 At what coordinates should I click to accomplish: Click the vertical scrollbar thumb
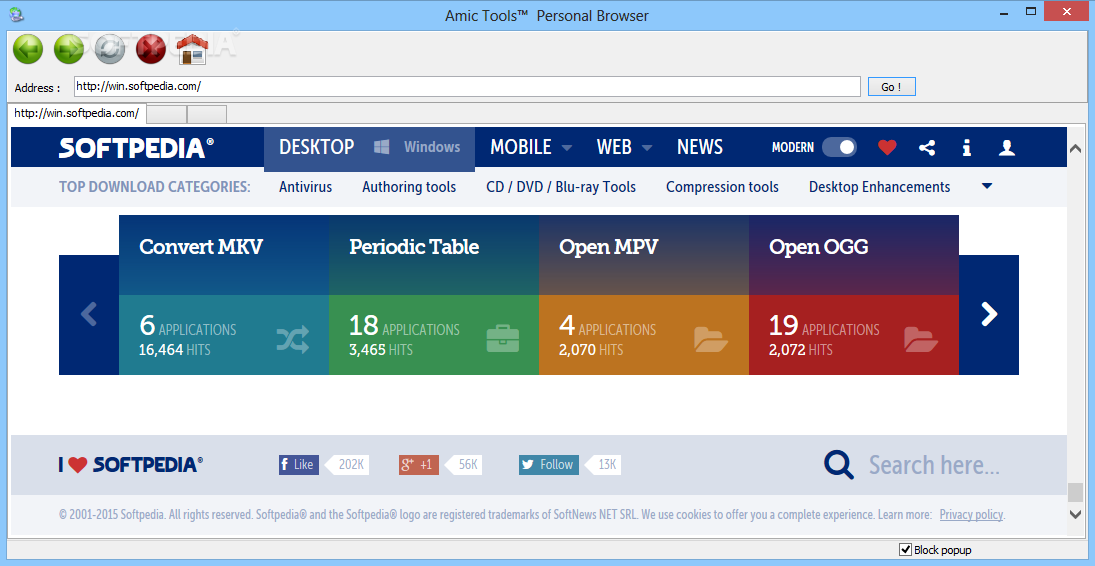(1075, 492)
